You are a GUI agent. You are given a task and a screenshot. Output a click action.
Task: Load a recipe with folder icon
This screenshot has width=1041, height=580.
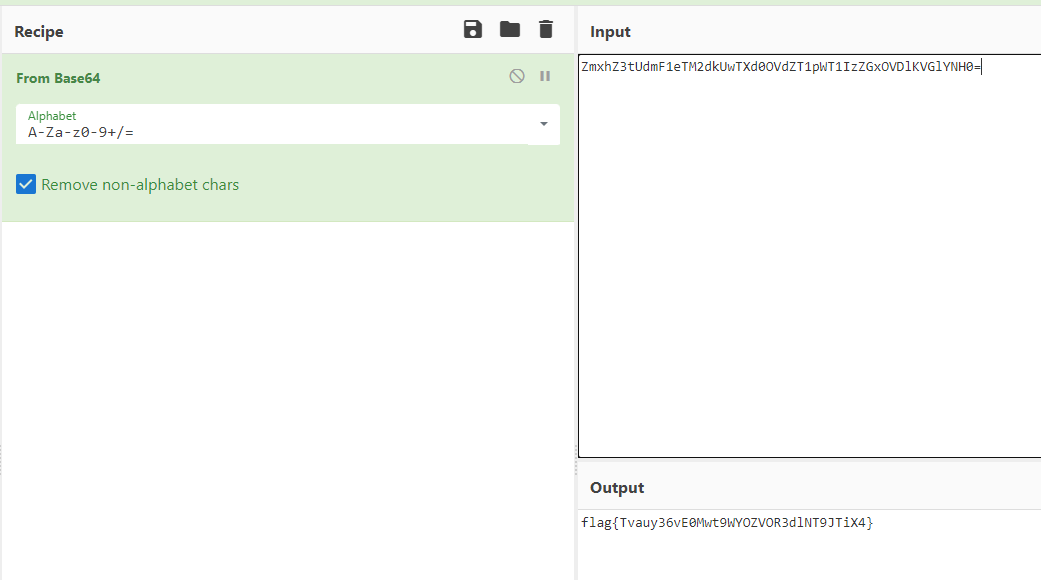pos(510,29)
